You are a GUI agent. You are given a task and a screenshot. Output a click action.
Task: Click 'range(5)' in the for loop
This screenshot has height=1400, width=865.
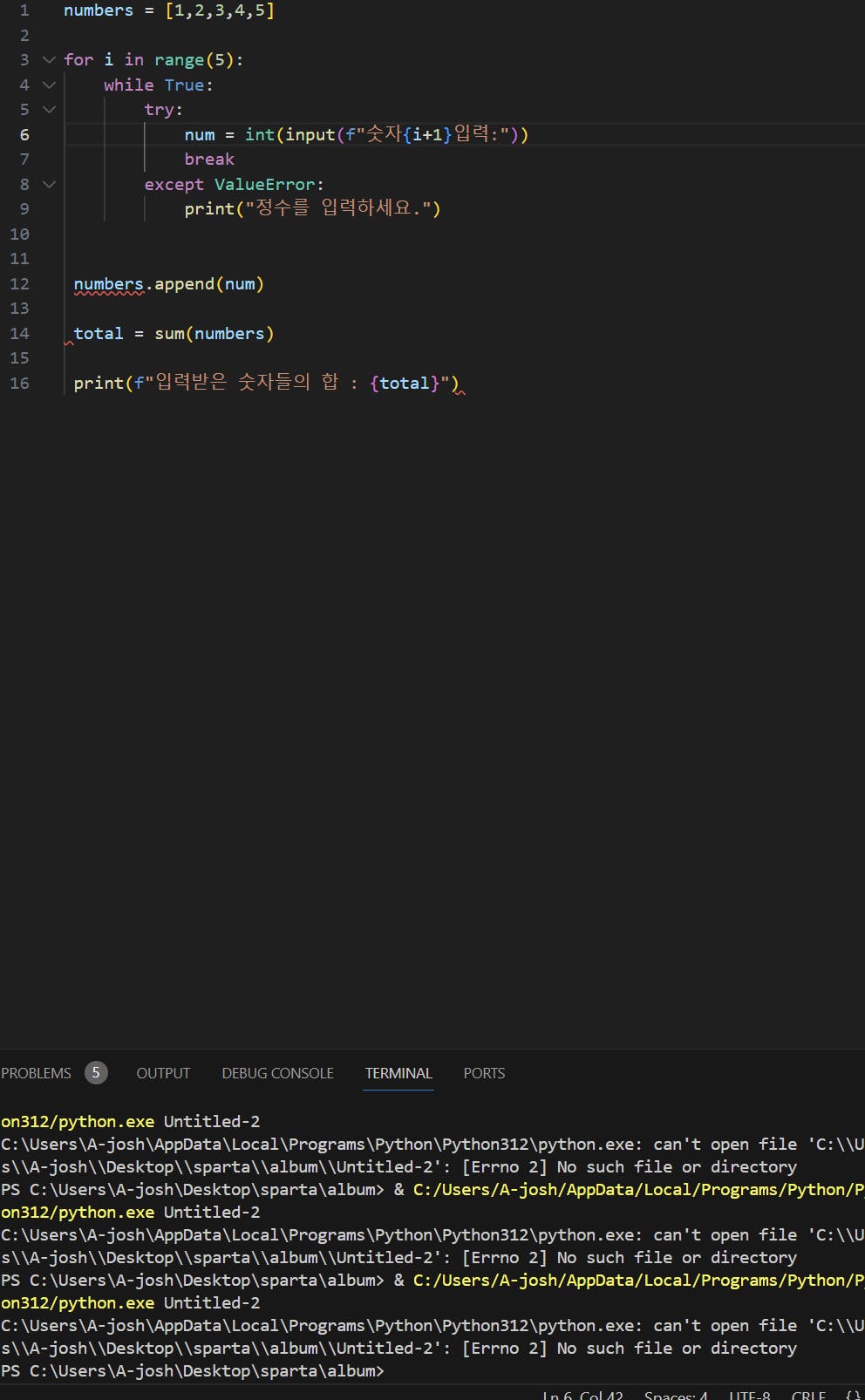[194, 60]
